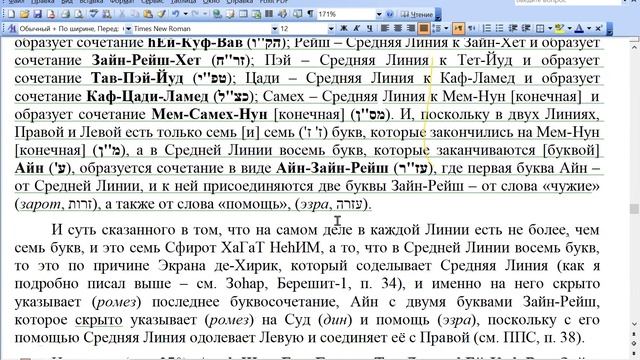Expand the Times New Roman font dropdown
Viewport: 640px width, 360px height.
pos(275,29)
